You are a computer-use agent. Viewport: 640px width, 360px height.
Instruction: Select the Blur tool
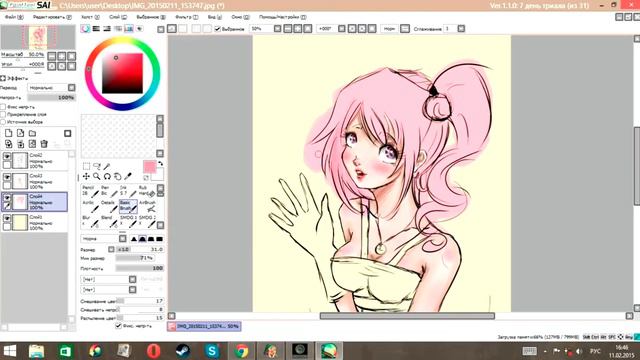91,222
